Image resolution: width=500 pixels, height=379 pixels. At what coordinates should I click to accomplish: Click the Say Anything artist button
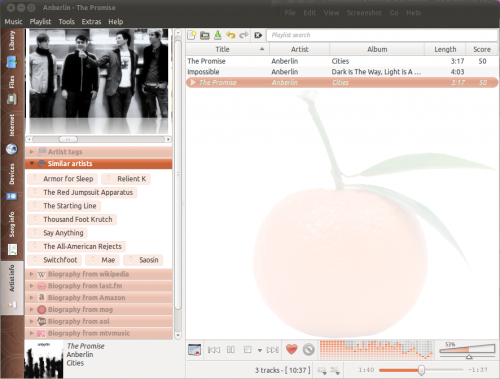[x=57, y=233]
